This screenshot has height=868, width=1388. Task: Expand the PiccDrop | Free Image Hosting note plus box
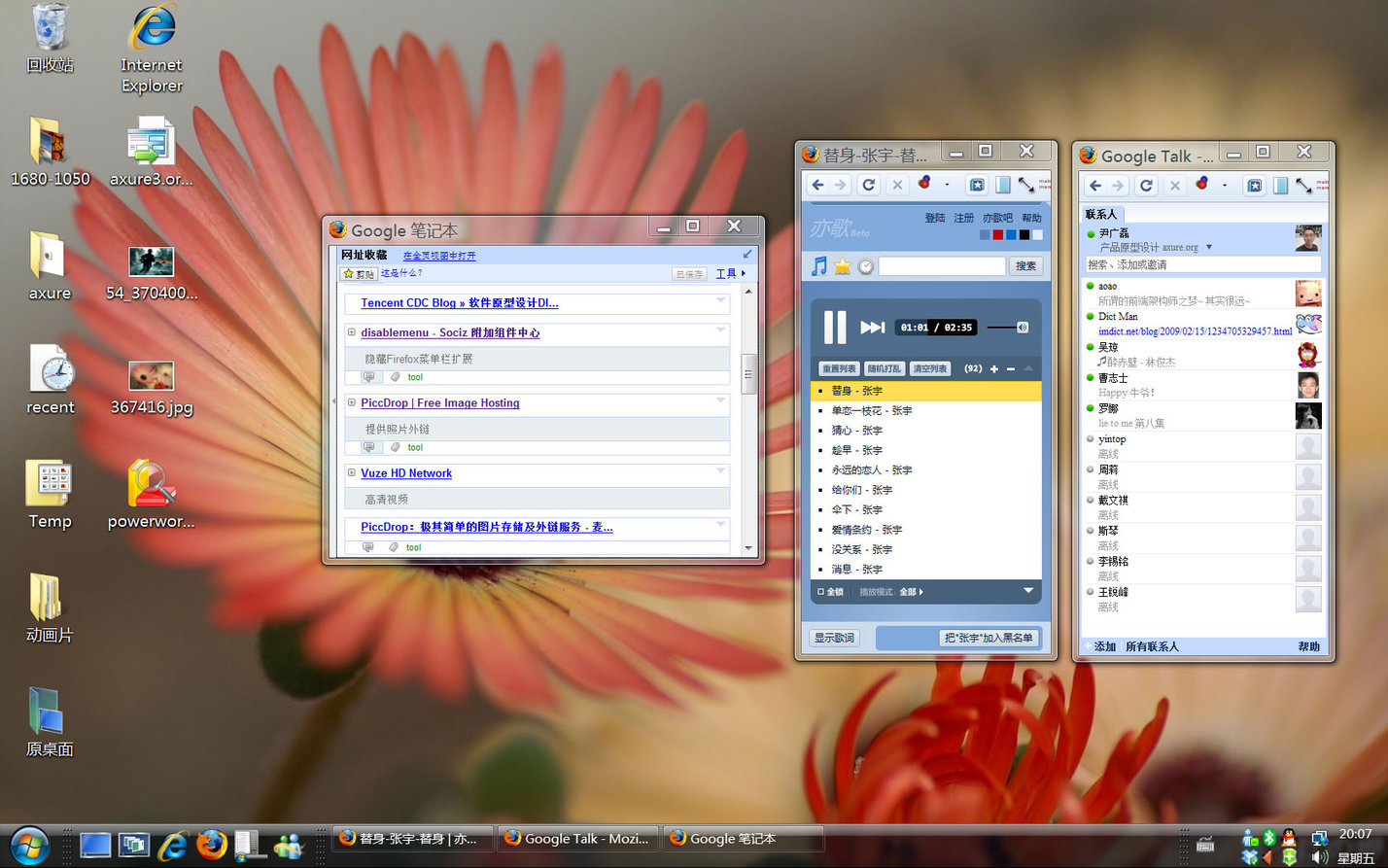(352, 402)
